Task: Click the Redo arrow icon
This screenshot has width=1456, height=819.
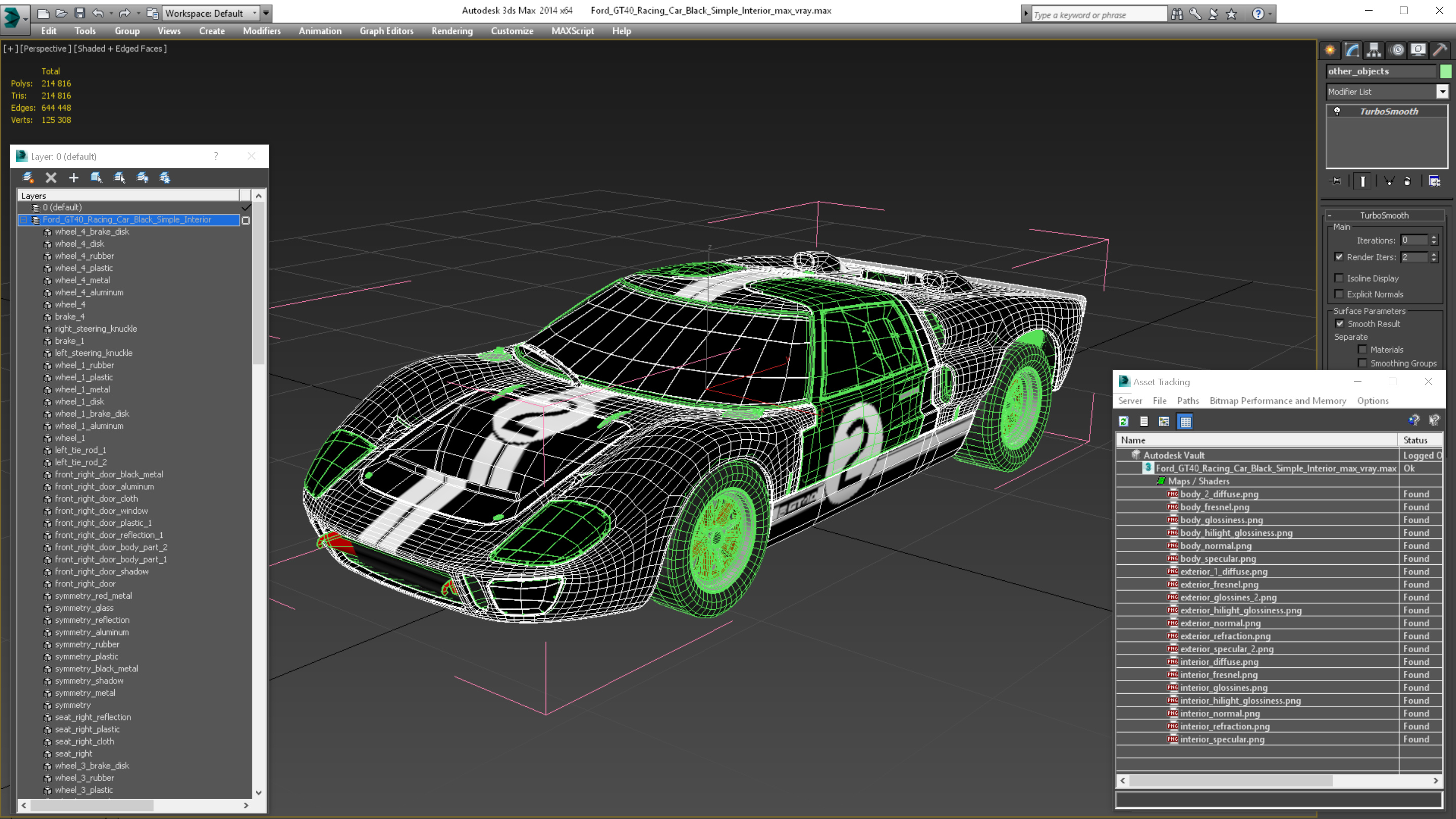Action: (x=124, y=13)
